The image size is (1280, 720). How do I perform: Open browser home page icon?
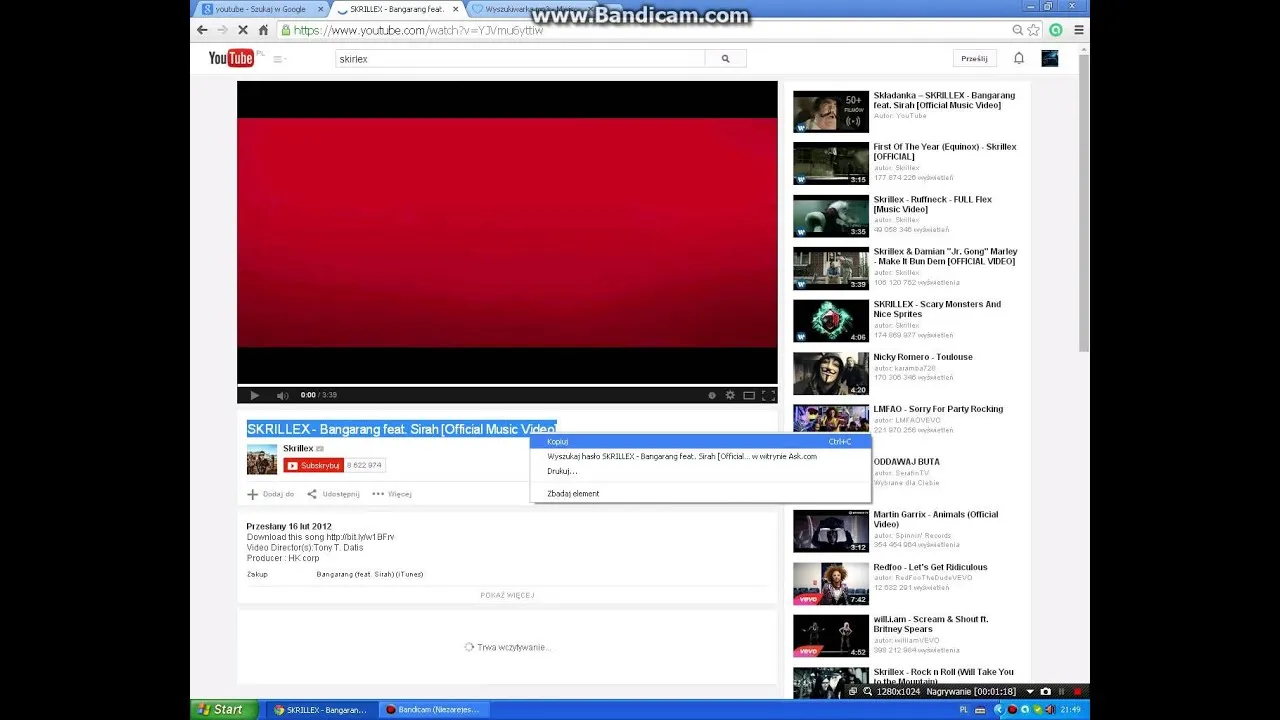click(x=263, y=30)
